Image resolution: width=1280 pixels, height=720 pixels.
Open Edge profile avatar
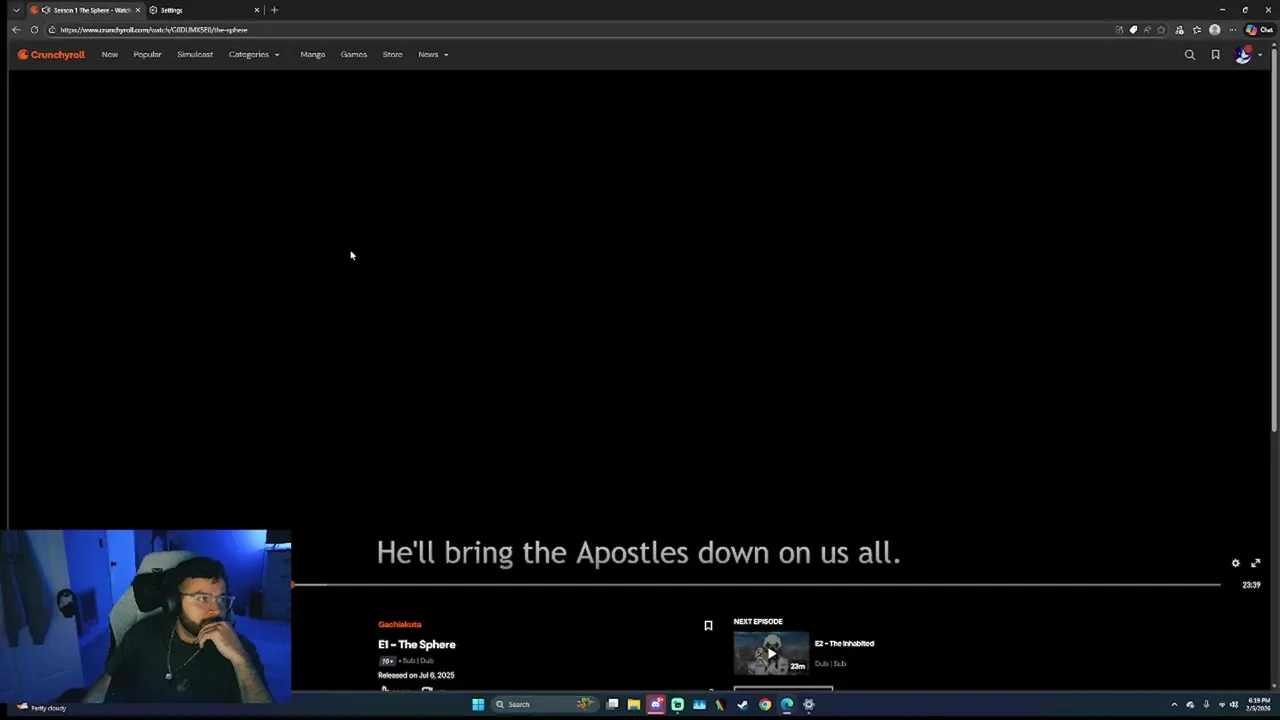tap(1215, 30)
